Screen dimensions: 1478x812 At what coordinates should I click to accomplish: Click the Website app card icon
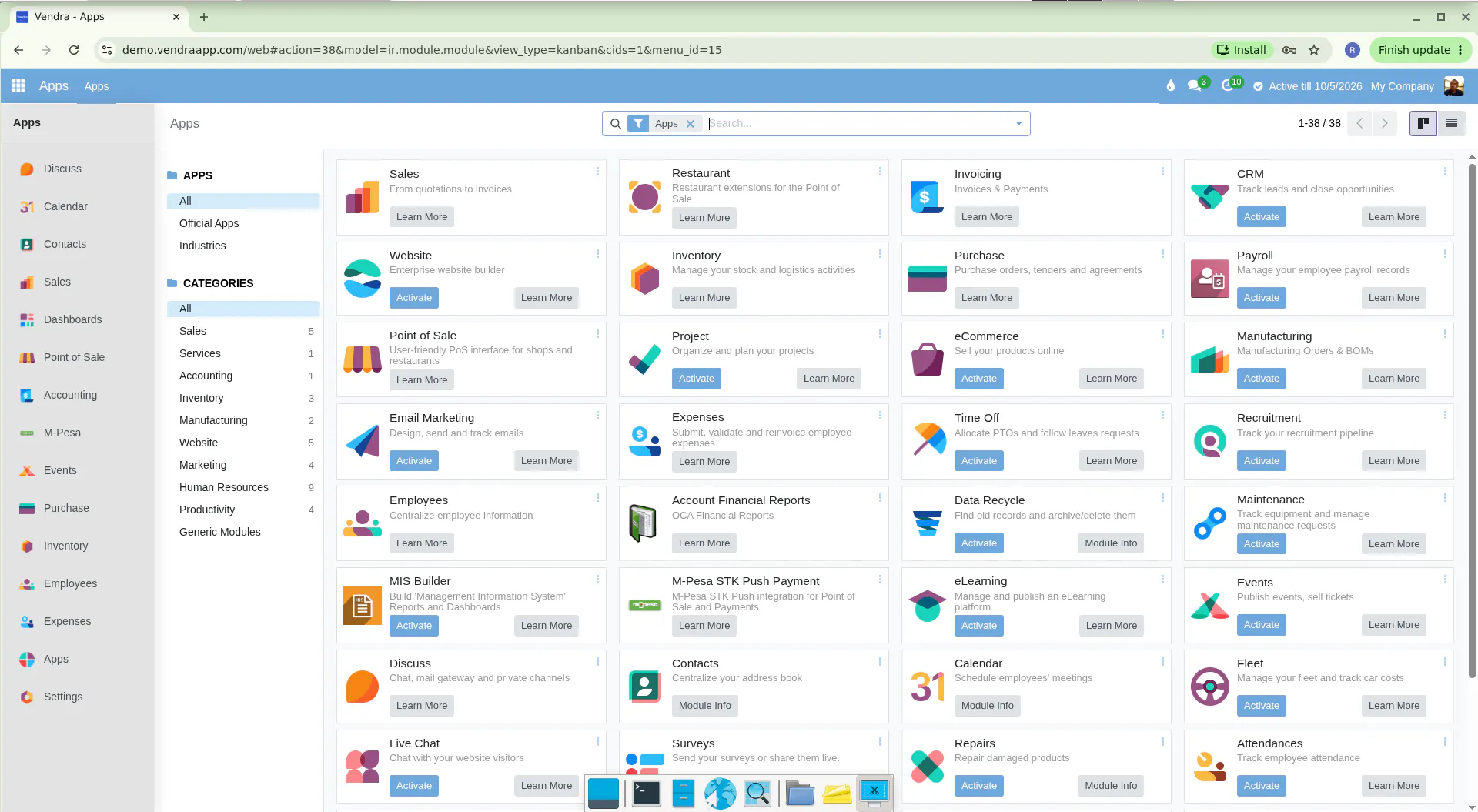tap(363, 279)
